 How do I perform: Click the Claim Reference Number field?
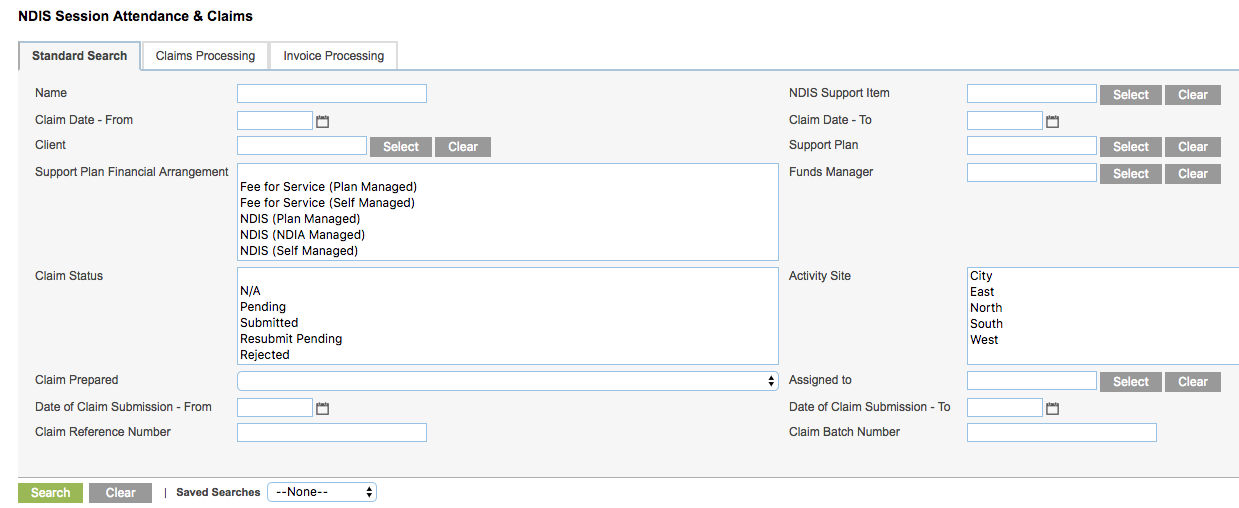pos(332,432)
